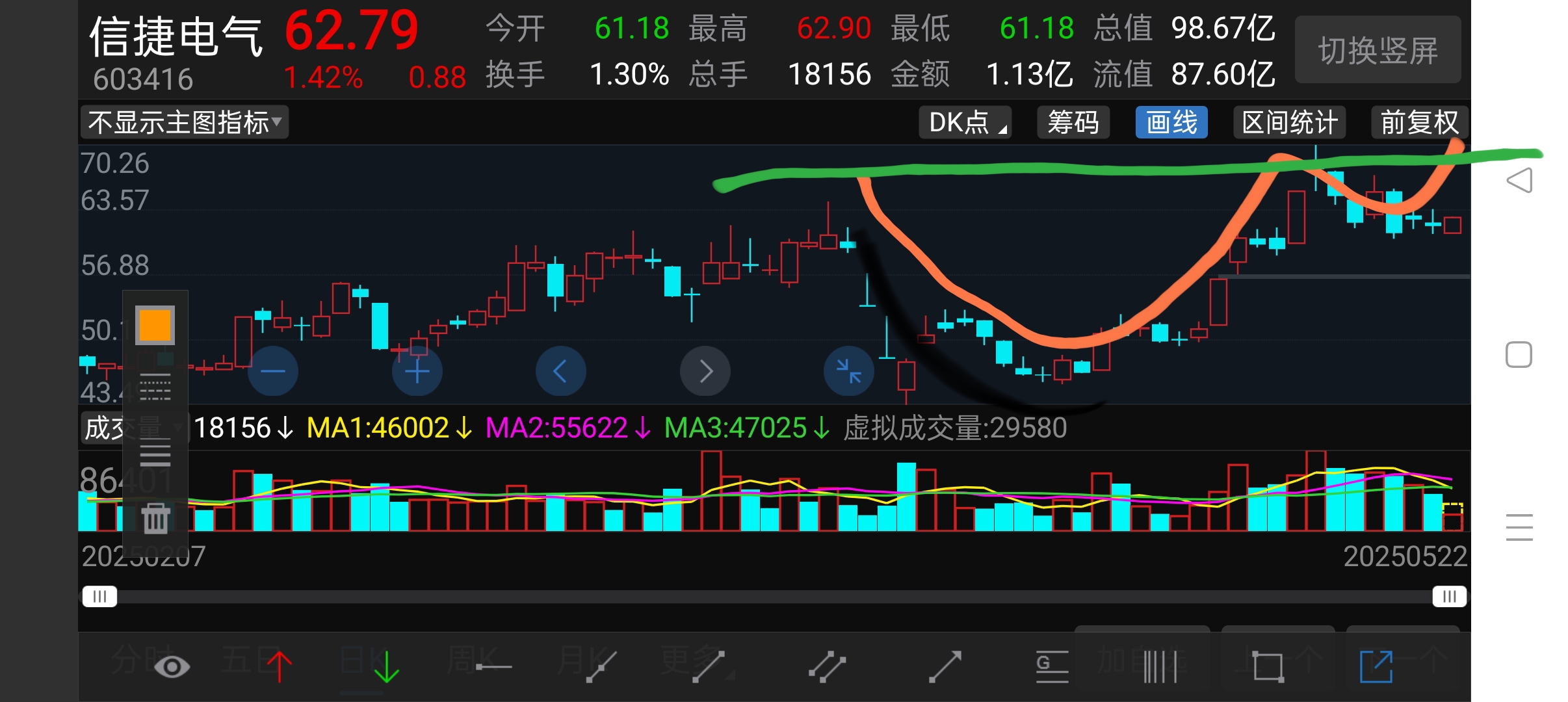1568x702 pixels.
Task: Open the orange line color picker
Action: pyautogui.click(x=155, y=325)
